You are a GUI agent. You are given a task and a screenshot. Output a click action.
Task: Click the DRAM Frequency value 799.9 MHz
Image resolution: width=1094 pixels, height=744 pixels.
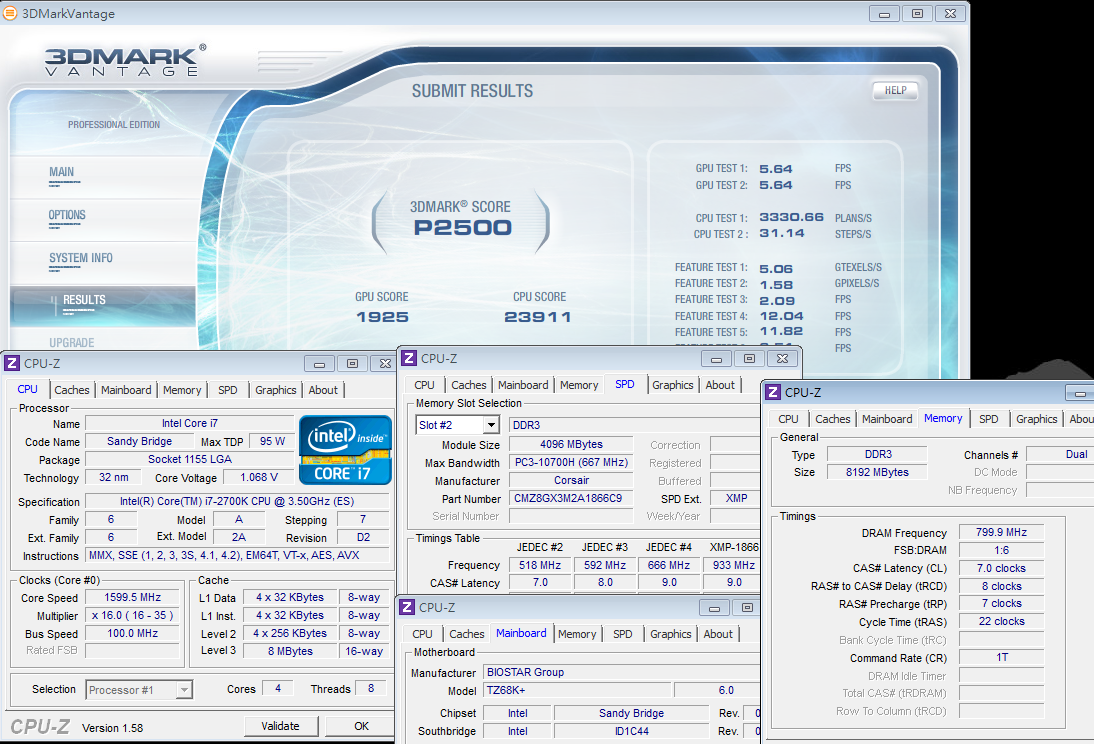(1001, 533)
